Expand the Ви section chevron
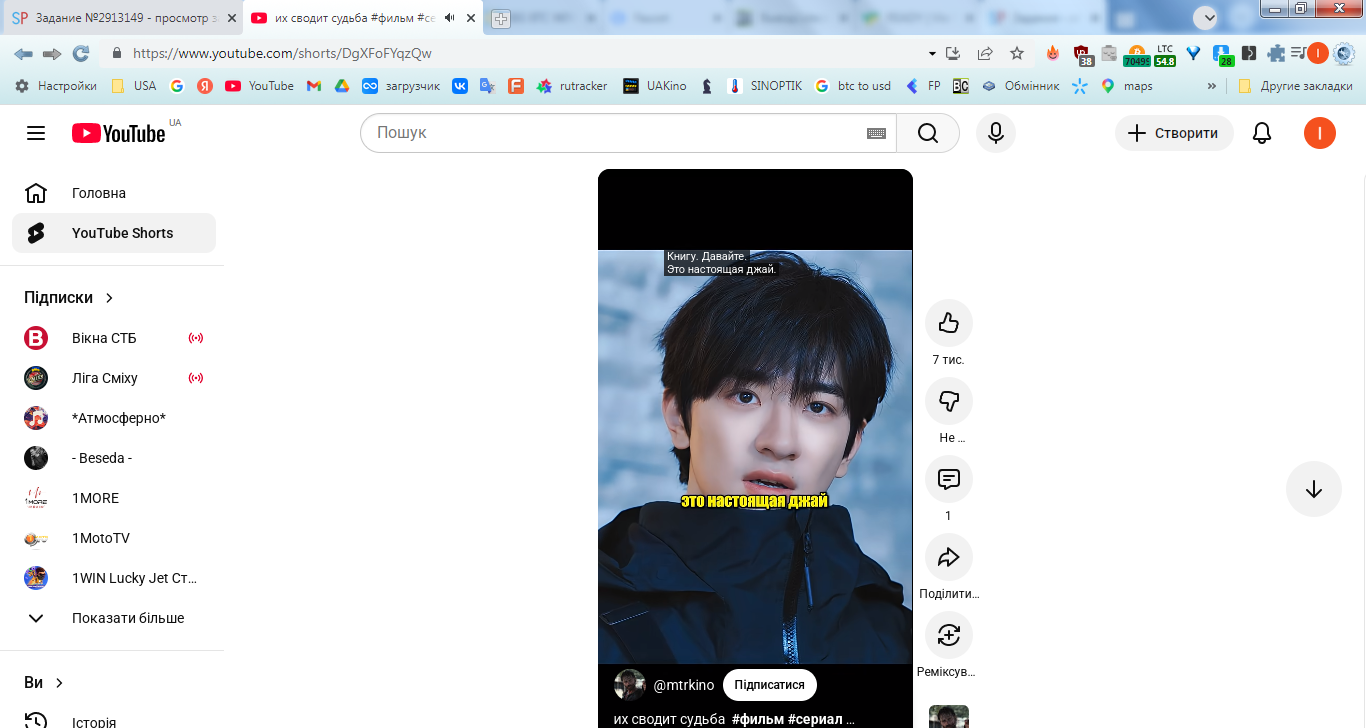This screenshot has width=1366, height=728. tap(60, 683)
